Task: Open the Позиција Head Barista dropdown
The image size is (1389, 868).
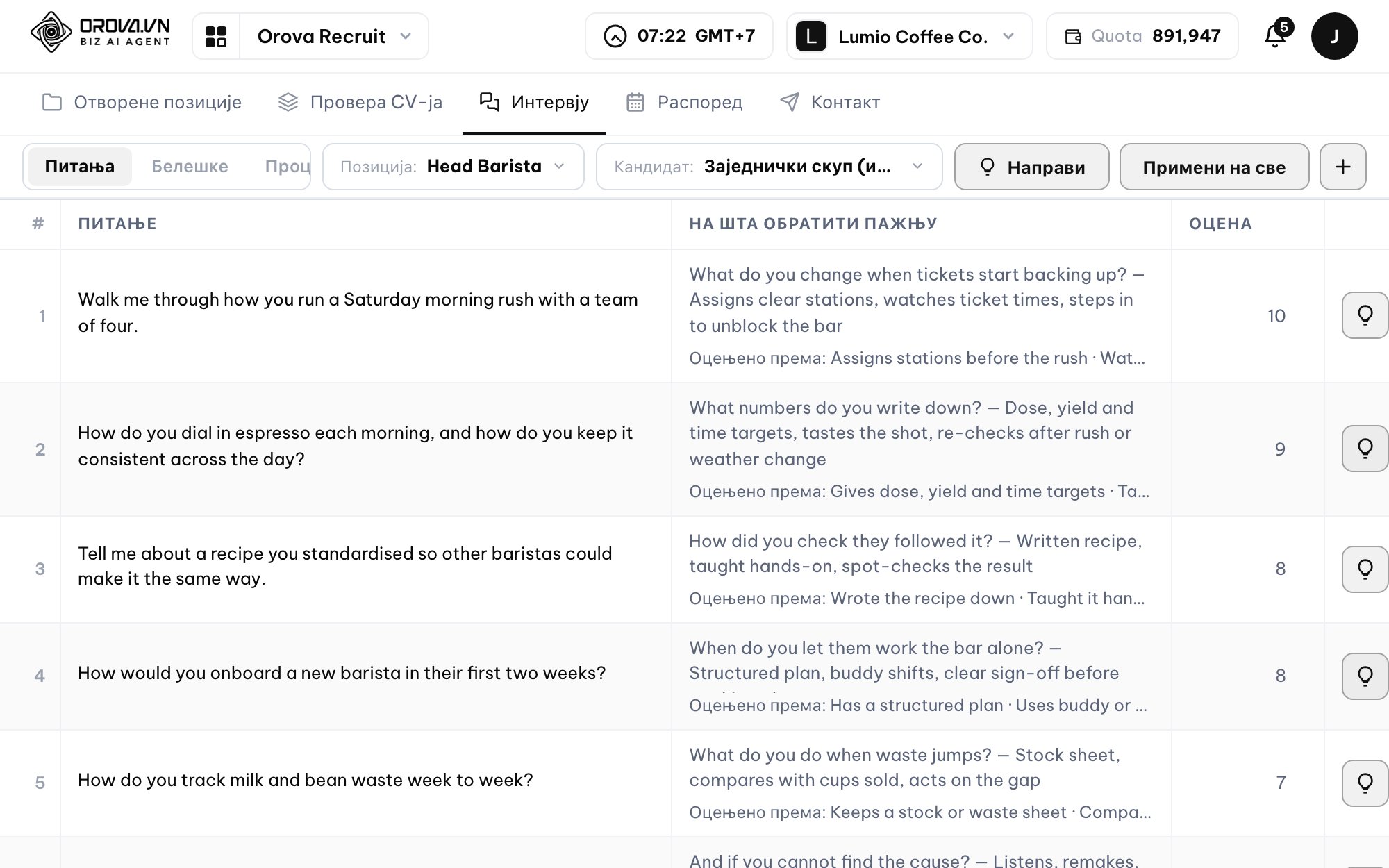Action: click(x=453, y=167)
